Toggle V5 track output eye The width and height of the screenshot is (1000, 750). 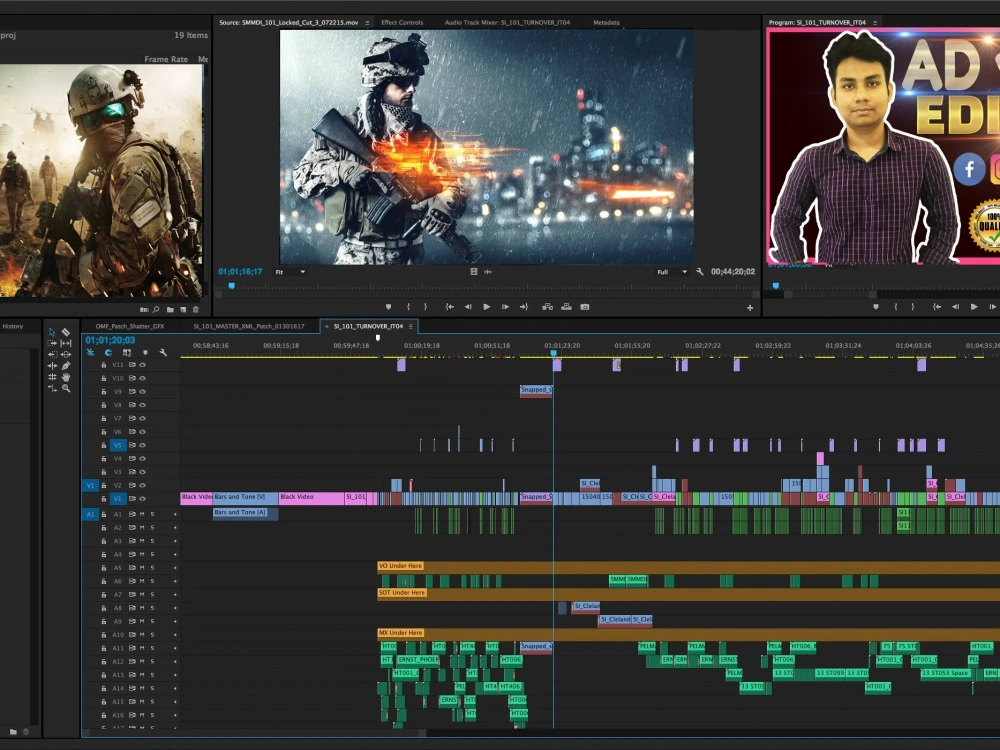click(x=142, y=445)
